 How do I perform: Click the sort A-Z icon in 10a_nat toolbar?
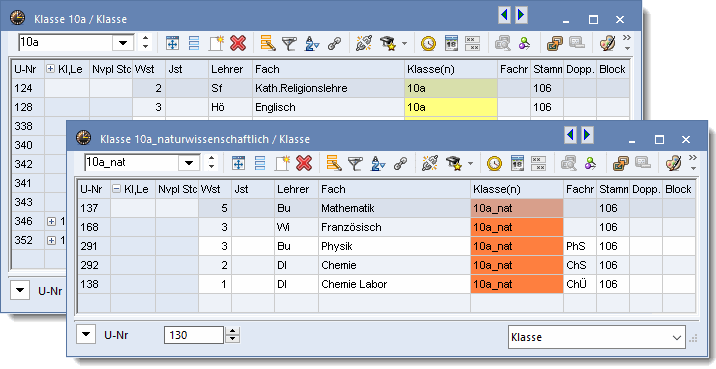pyautogui.click(x=378, y=163)
